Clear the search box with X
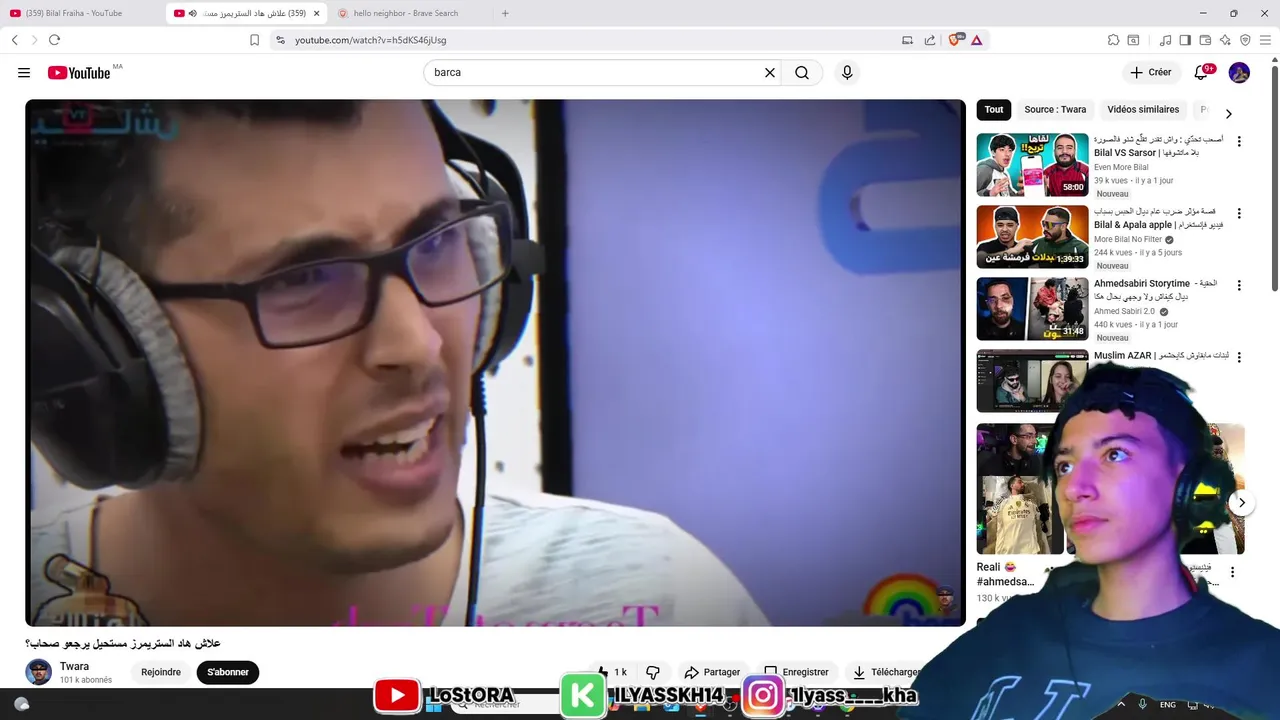 (x=770, y=72)
